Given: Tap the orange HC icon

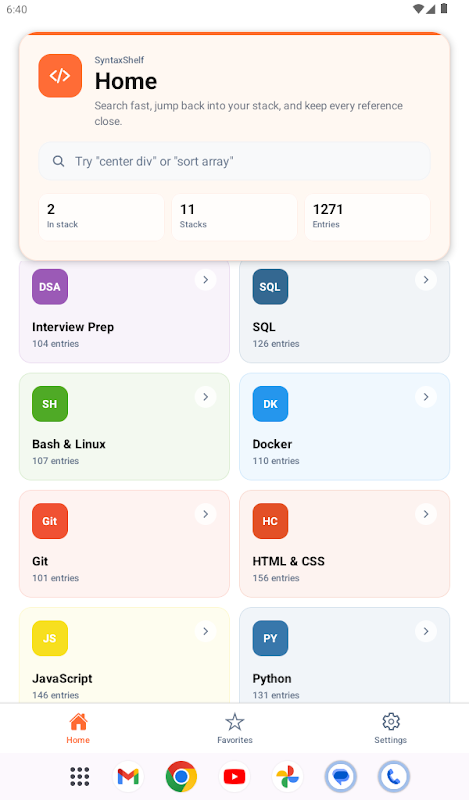Looking at the screenshot, I should coord(270,521).
